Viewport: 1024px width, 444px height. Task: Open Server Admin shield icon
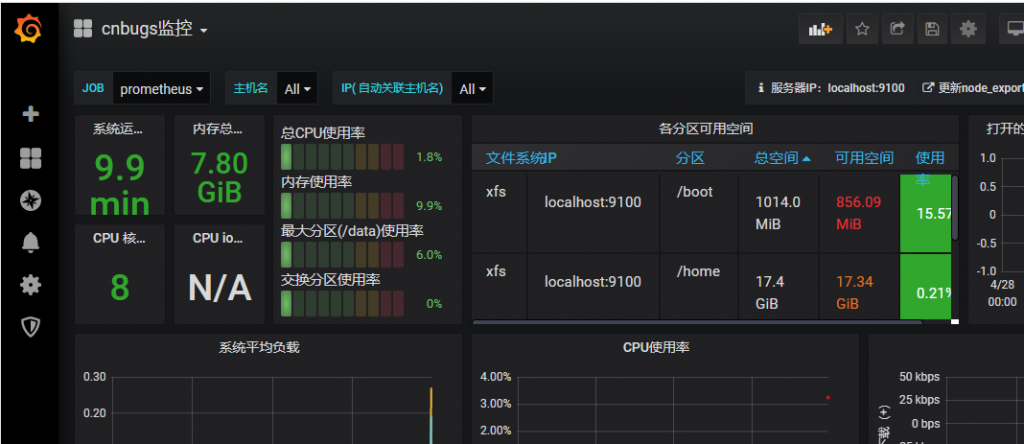(30, 327)
